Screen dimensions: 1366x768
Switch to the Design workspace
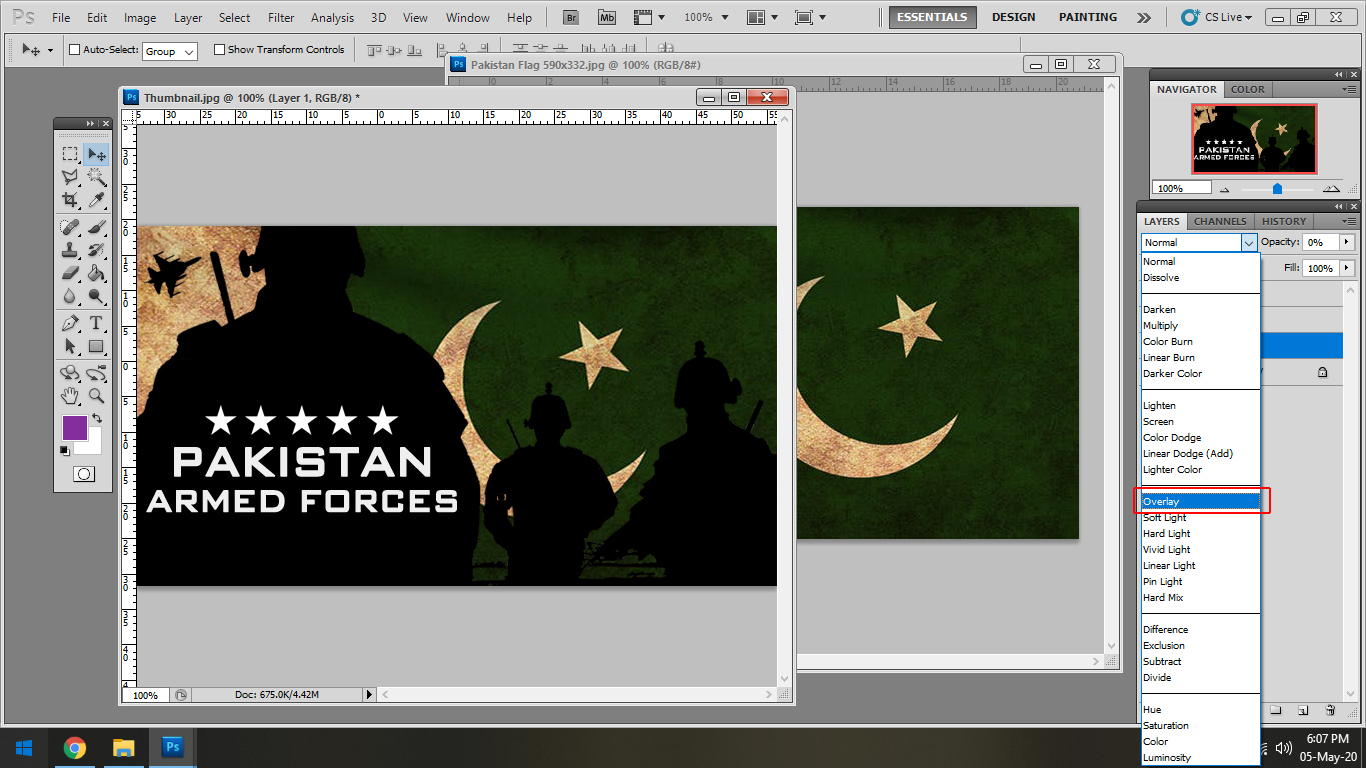pos(1013,17)
